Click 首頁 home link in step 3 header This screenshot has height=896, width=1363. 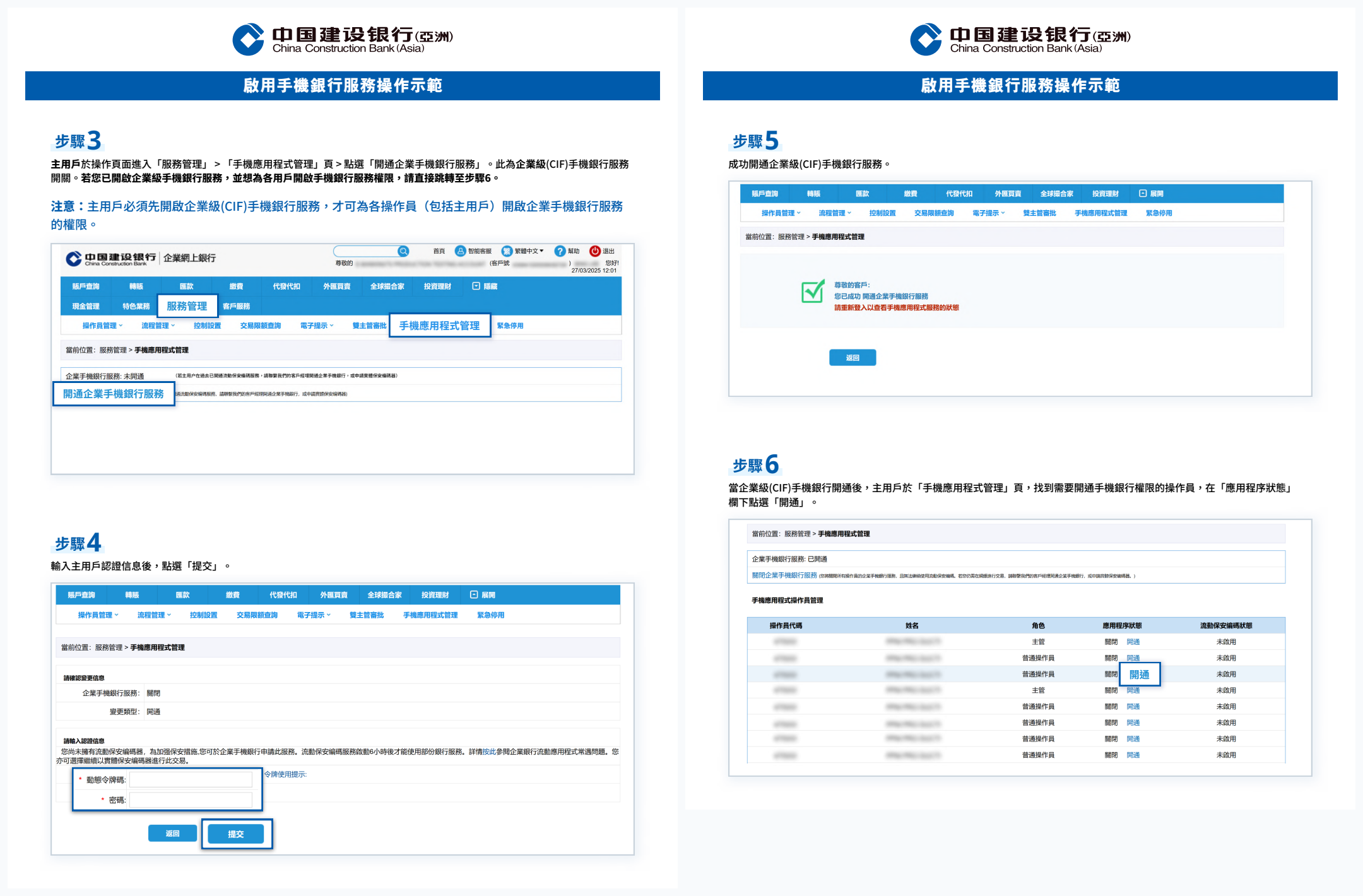439,251
